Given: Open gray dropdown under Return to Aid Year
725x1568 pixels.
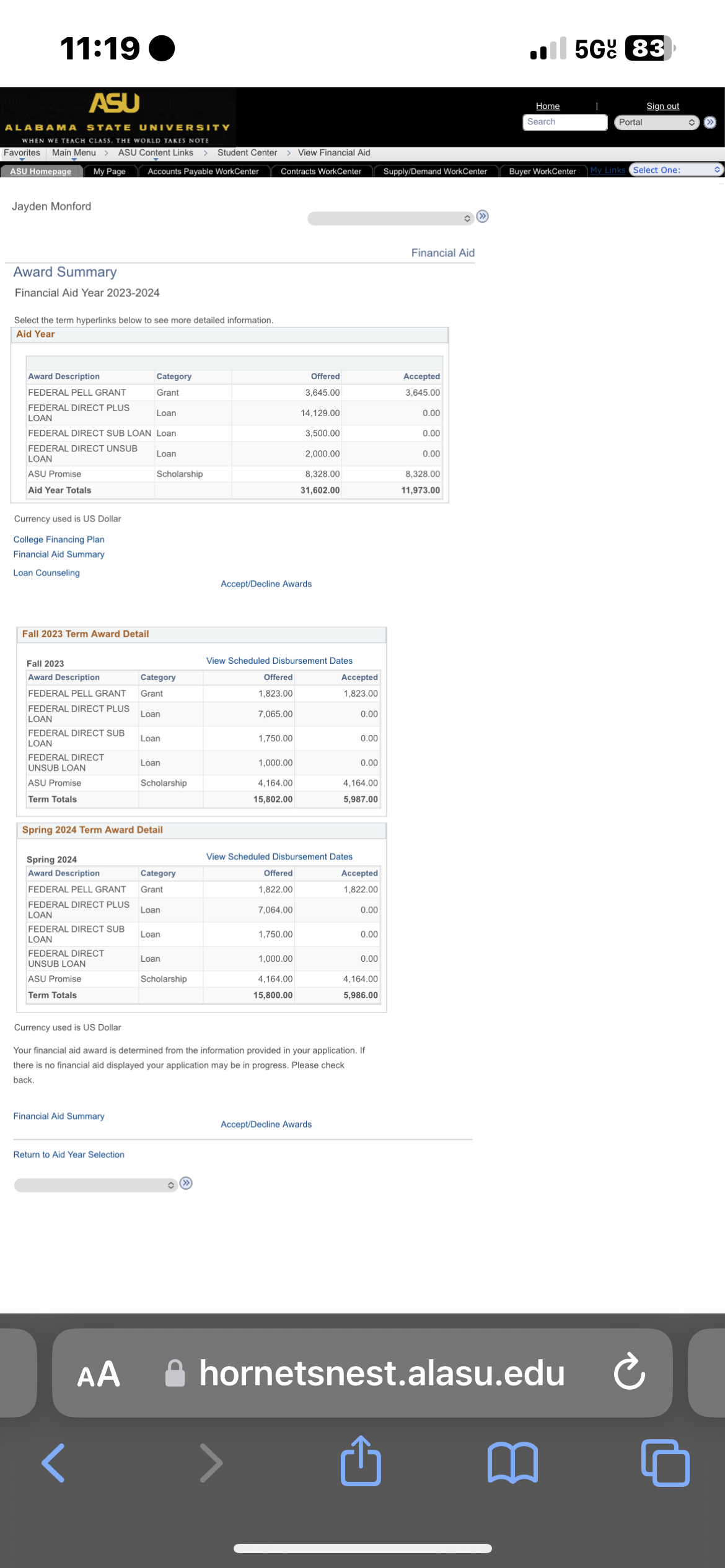Looking at the screenshot, I should (95, 1185).
